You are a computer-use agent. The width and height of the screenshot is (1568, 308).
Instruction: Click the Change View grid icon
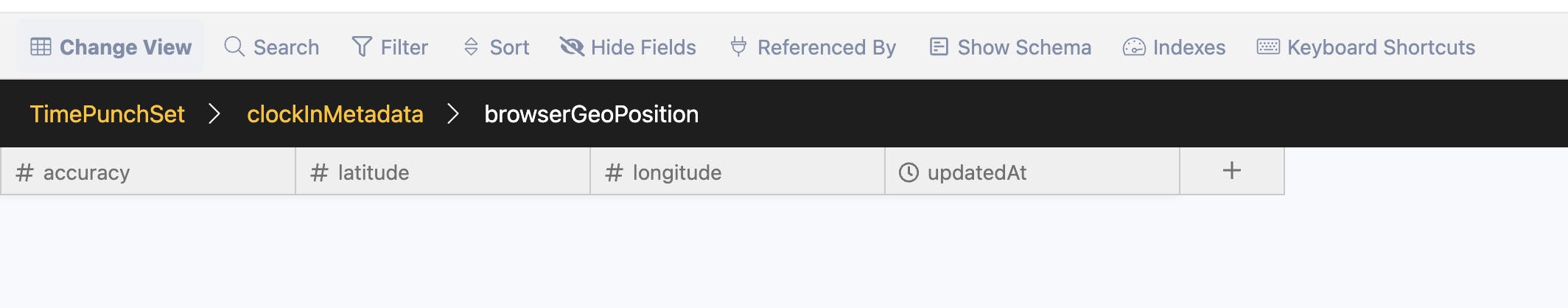pyautogui.click(x=41, y=47)
